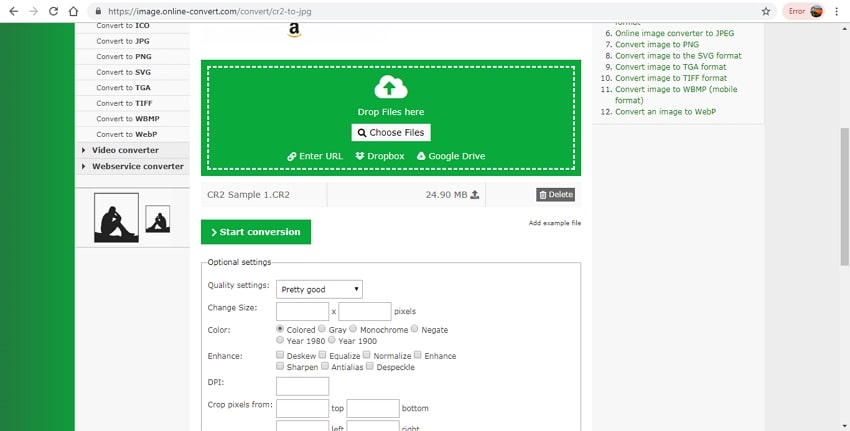The height and width of the screenshot is (431, 850).
Task: Delete the CR2 Sample 1.CR2 file
Action: (x=556, y=195)
